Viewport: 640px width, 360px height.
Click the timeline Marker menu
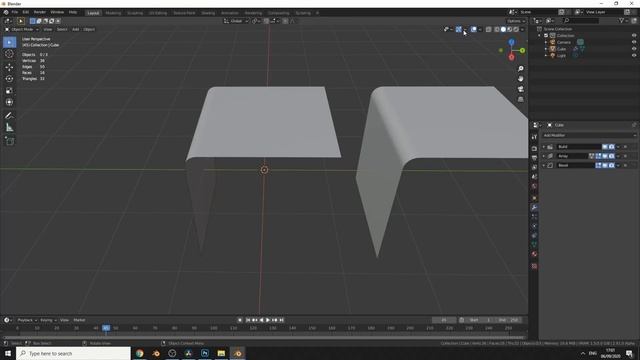79,320
